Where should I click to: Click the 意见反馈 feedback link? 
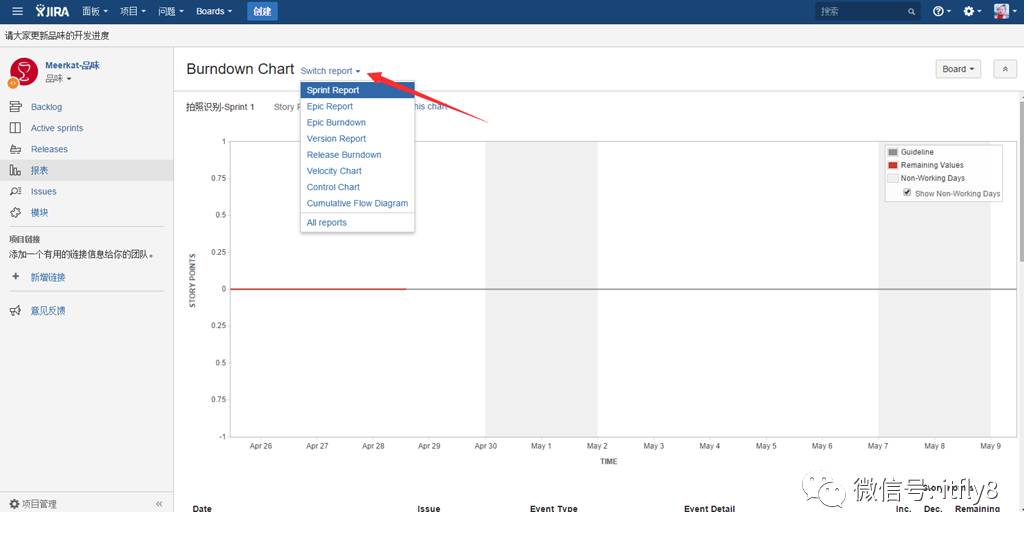[x=47, y=311]
